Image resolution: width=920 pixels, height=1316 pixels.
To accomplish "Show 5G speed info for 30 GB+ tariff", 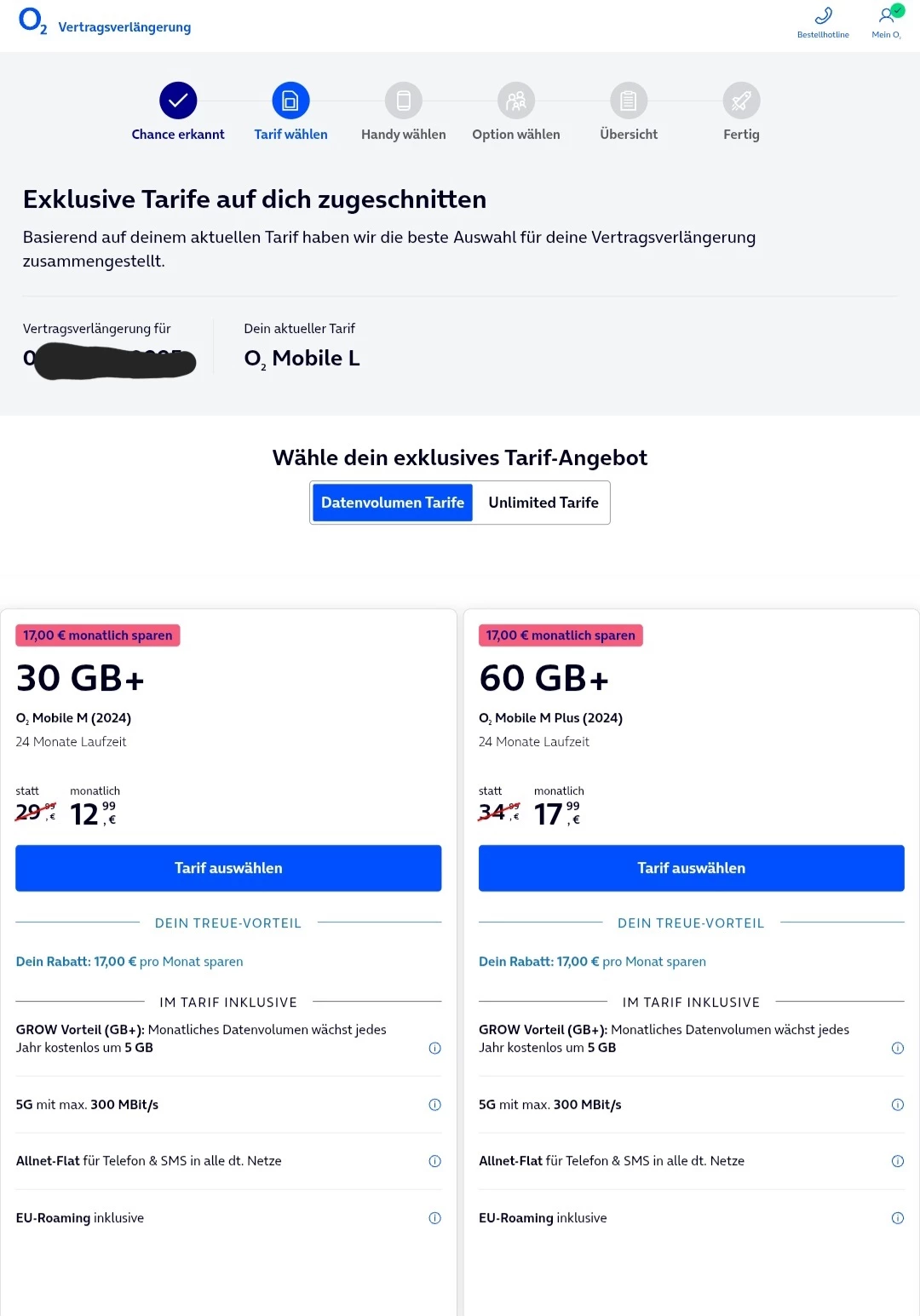I will [434, 1105].
